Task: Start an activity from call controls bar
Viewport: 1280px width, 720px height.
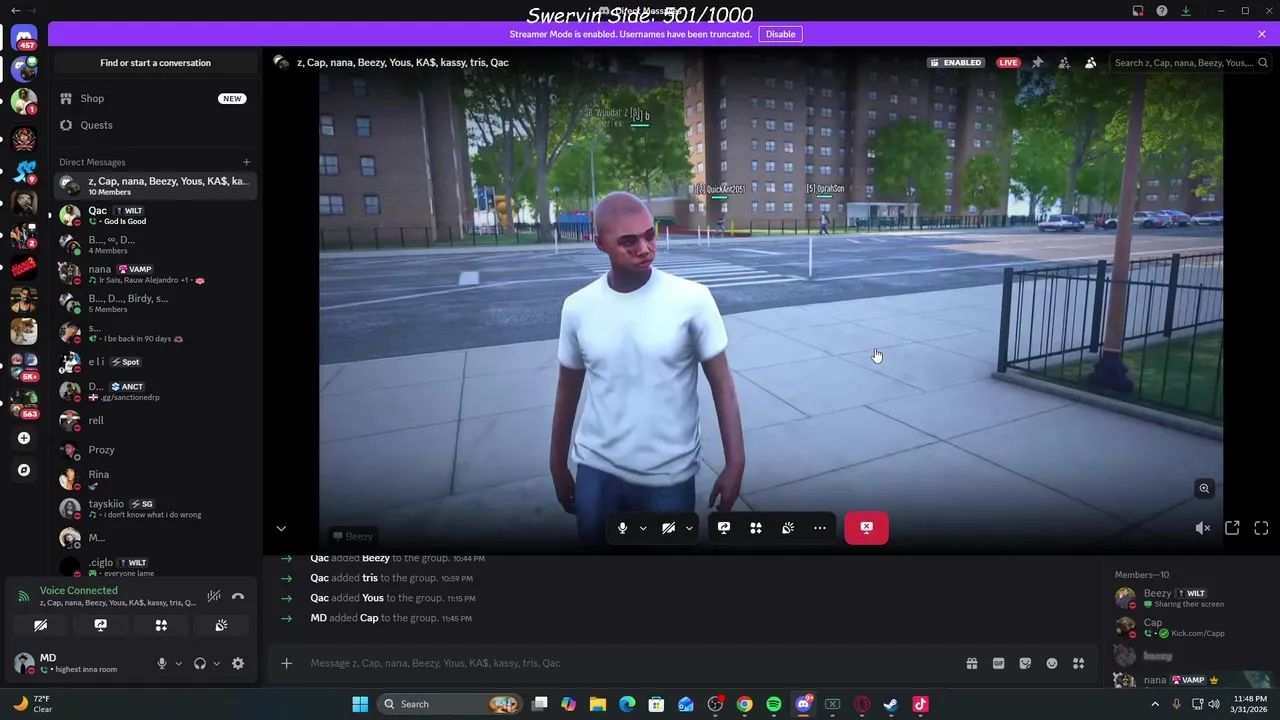Action: 756,528
